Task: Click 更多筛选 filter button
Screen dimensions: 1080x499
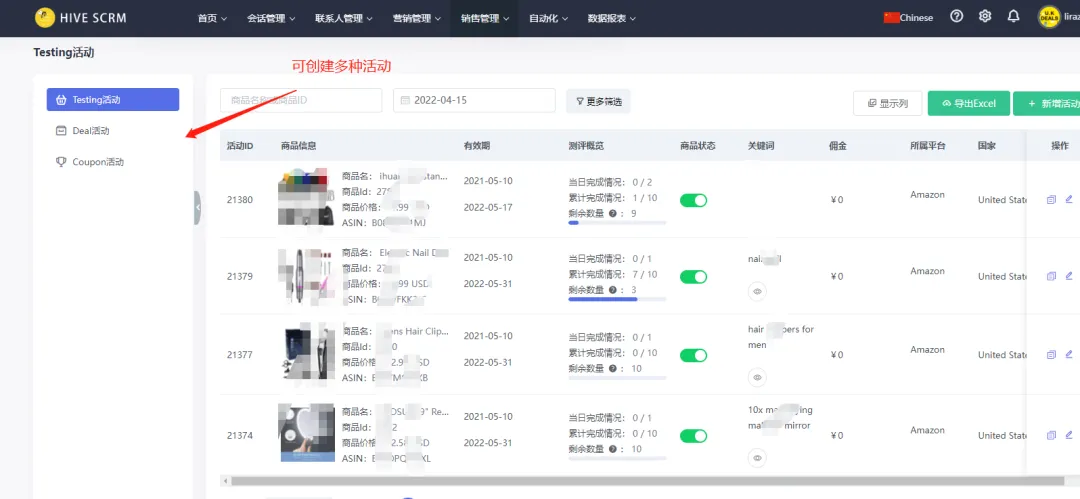Action: pos(598,101)
